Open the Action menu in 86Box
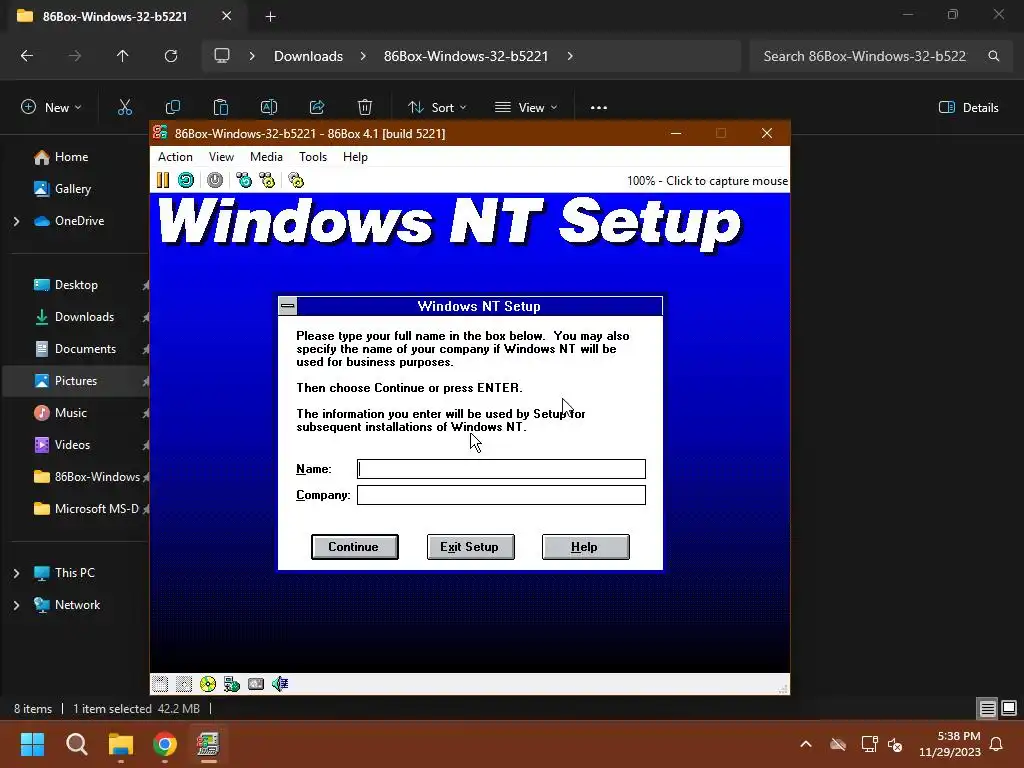The width and height of the screenshot is (1024, 768). tap(175, 157)
